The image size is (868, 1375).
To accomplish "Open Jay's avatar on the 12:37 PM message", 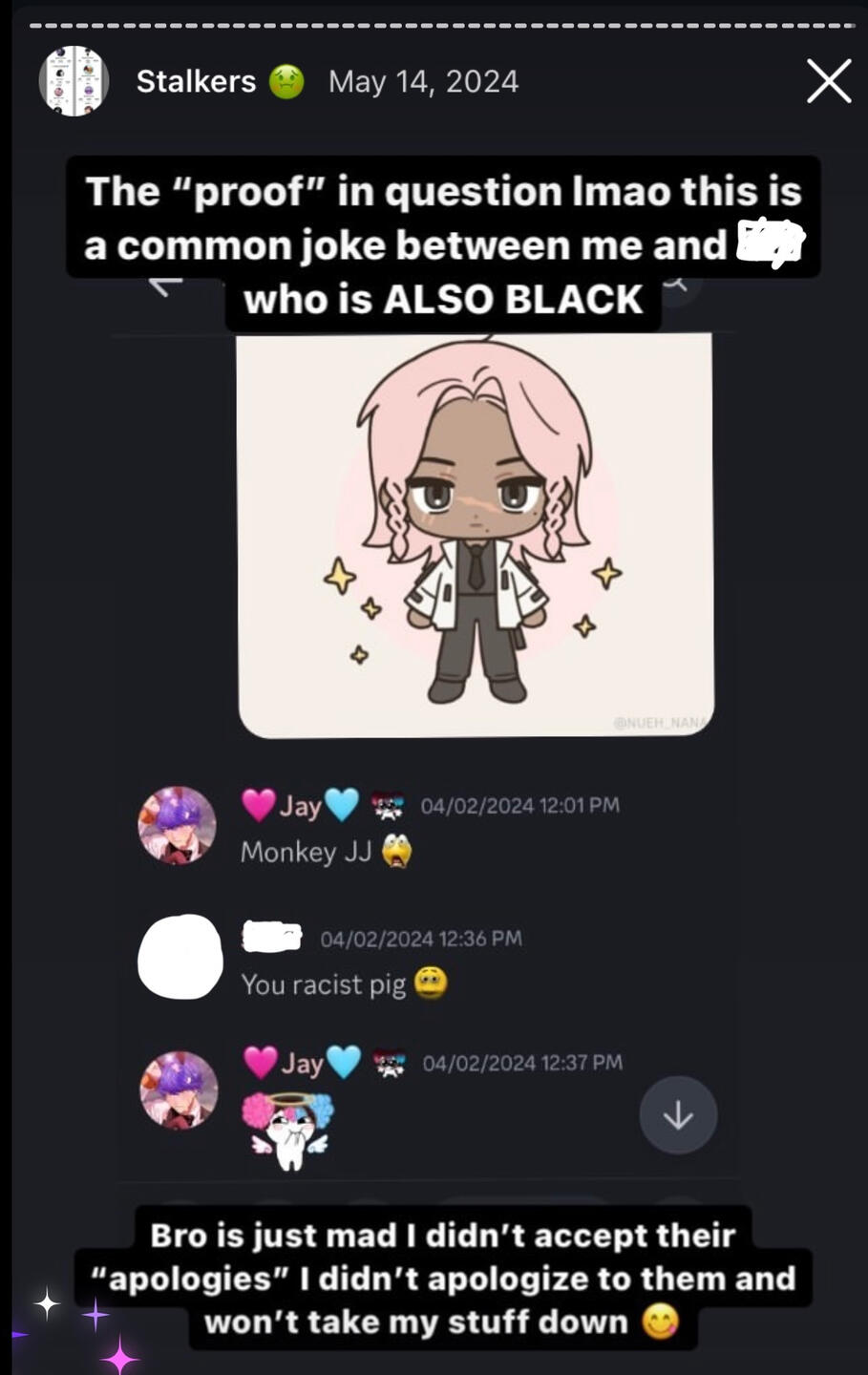I will click(x=179, y=1090).
